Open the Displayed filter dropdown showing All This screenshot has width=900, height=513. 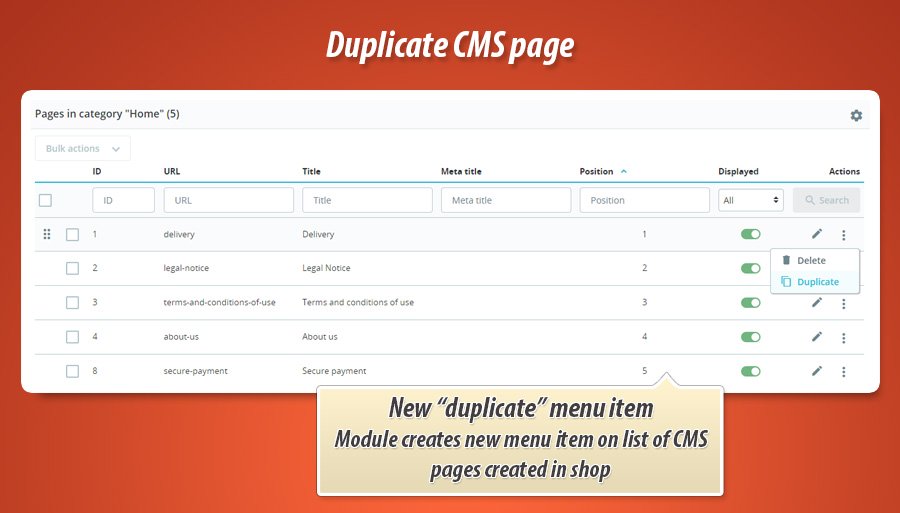(751, 200)
